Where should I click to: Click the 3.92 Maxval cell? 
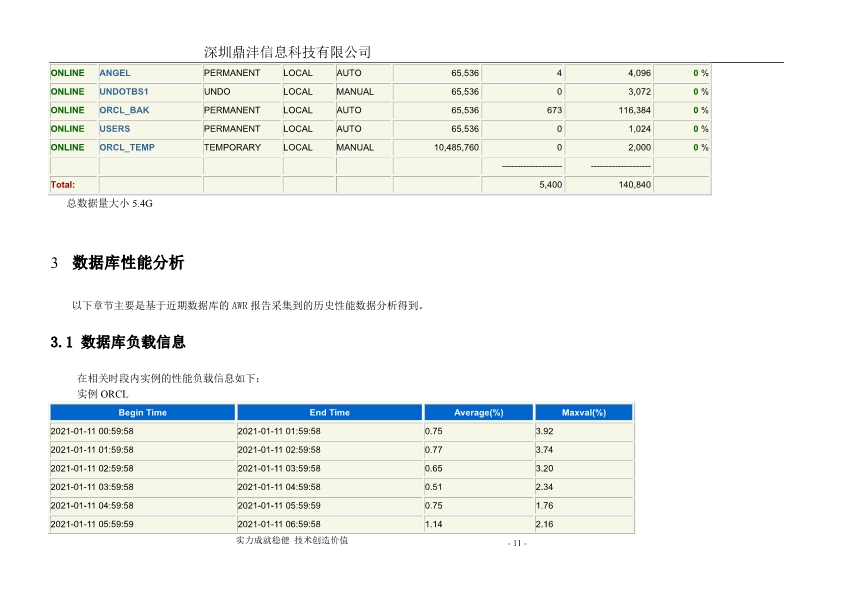(545, 431)
